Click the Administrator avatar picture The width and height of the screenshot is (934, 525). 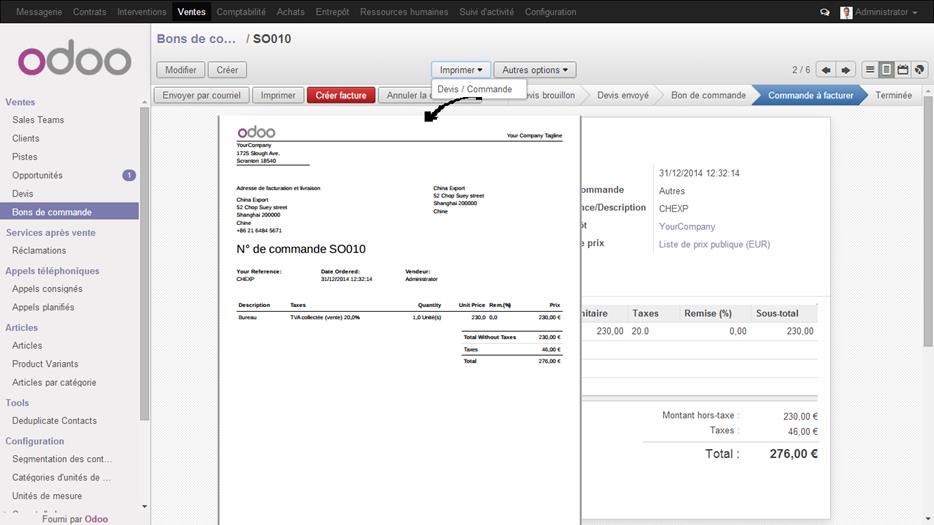(846, 12)
